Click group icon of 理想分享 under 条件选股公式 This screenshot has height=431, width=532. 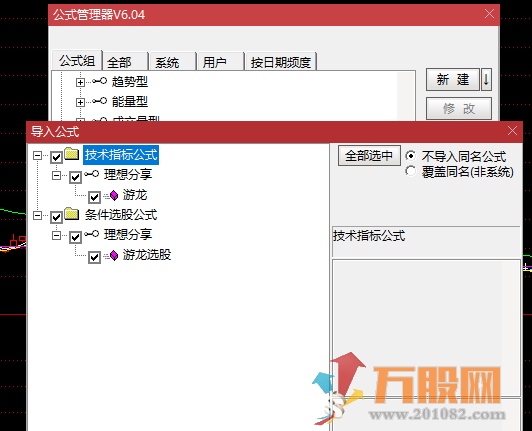click(92, 234)
